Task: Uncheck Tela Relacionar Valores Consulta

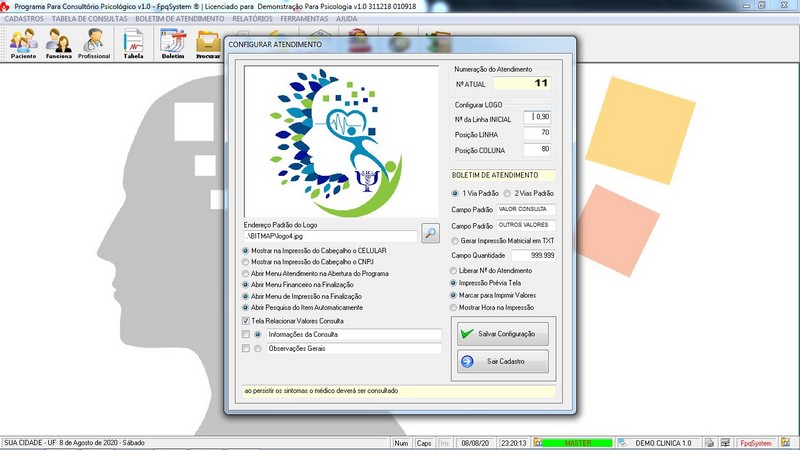Action: coord(246,321)
